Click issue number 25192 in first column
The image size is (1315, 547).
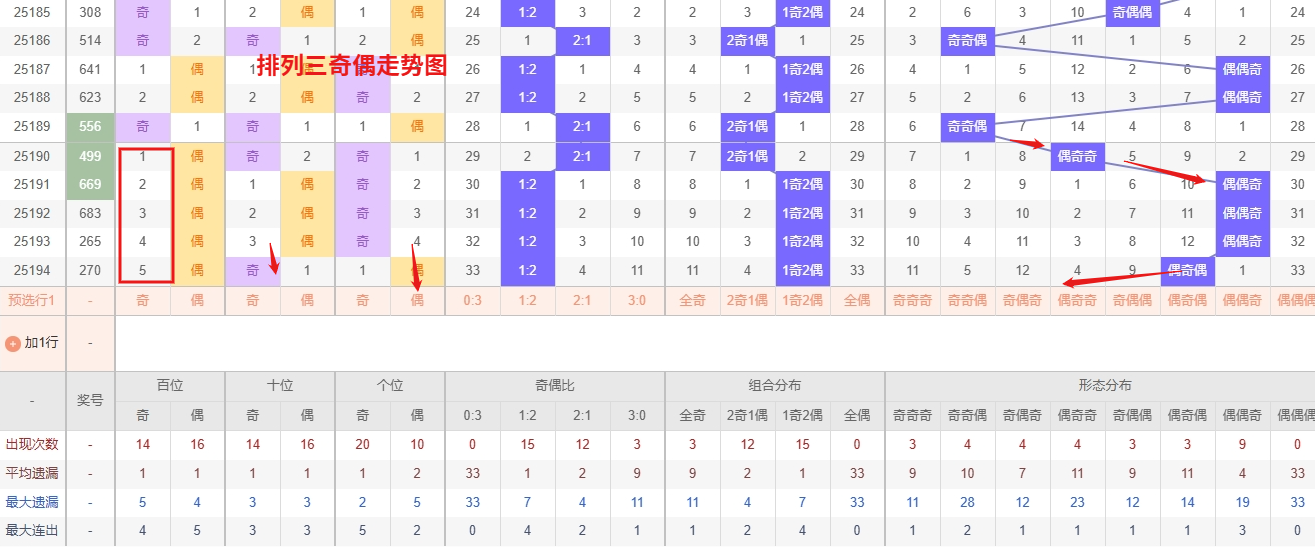click(x=32, y=213)
